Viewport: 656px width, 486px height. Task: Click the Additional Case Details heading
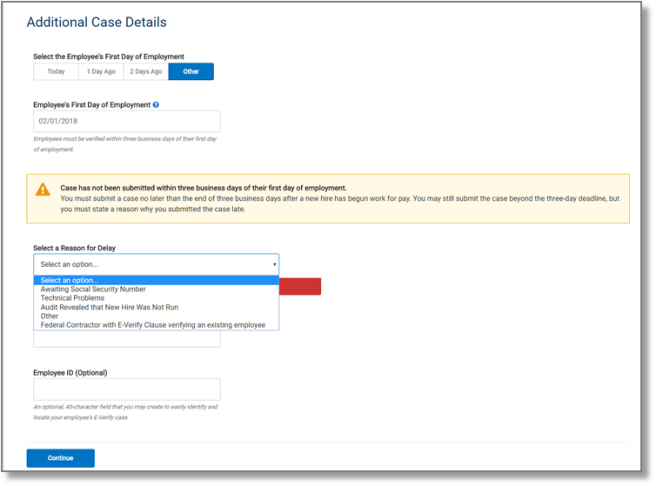pos(96,22)
